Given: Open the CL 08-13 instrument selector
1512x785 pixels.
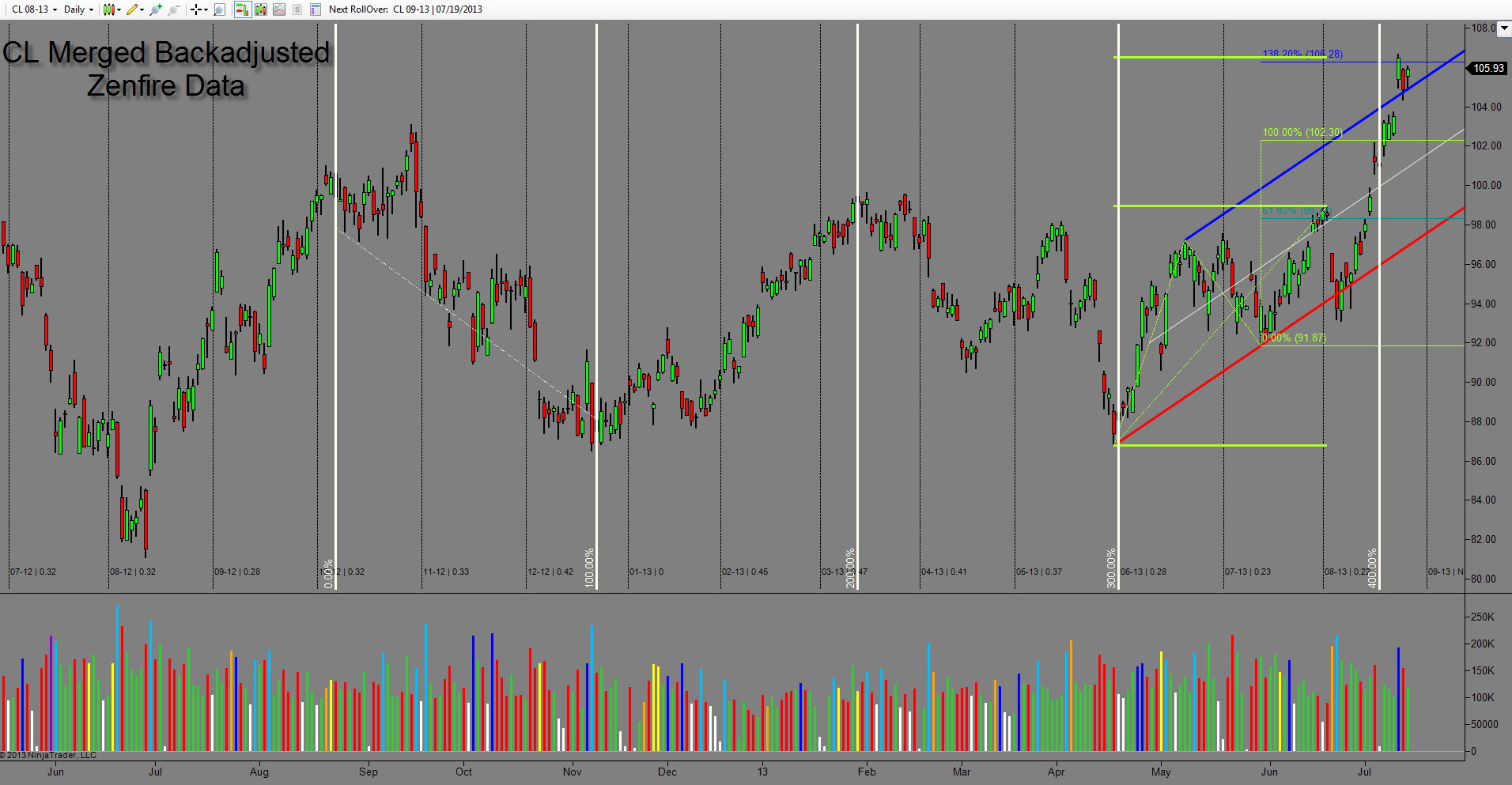Looking at the screenshot, I should 34,9.
